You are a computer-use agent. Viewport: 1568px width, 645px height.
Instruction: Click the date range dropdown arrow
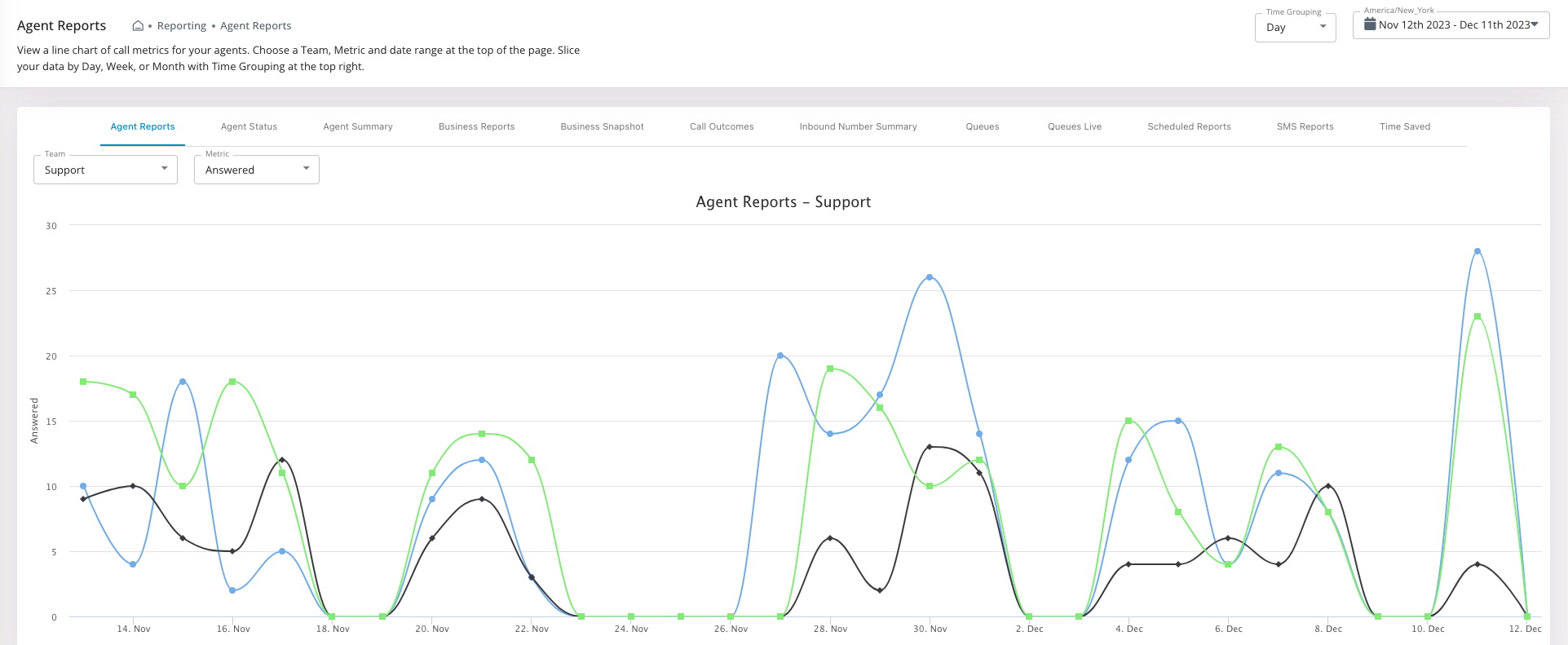click(1535, 24)
